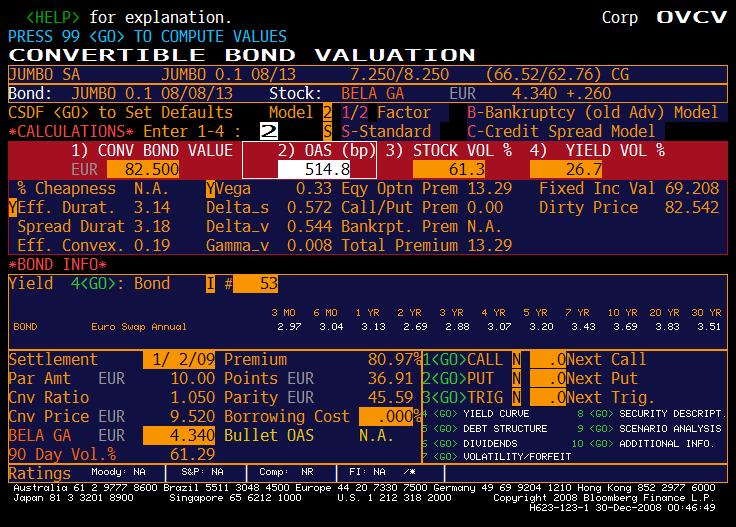The width and height of the screenshot is (736, 527).
Task: Click the C-Credit Spread Model option
Action: pyautogui.click(x=561, y=131)
